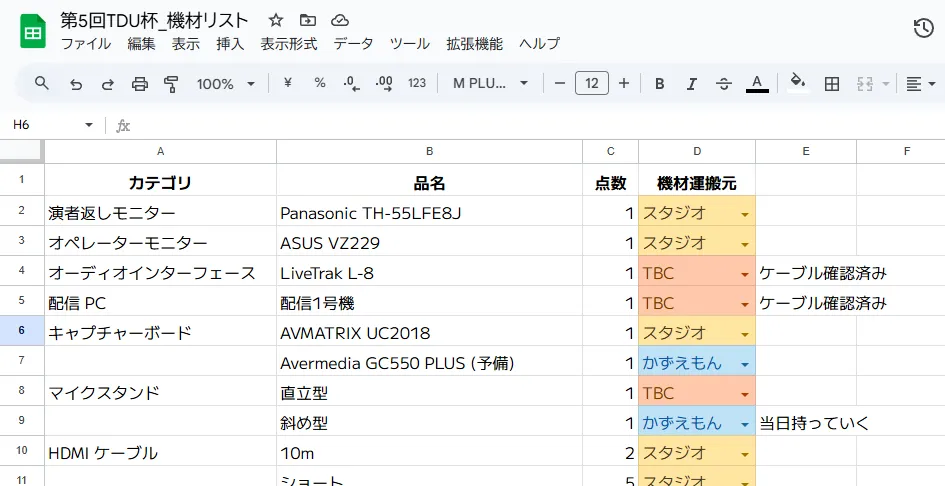Image resolution: width=945 pixels, height=486 pixels.
Task: Open the text color picker
Action: [x=757, y=84]
